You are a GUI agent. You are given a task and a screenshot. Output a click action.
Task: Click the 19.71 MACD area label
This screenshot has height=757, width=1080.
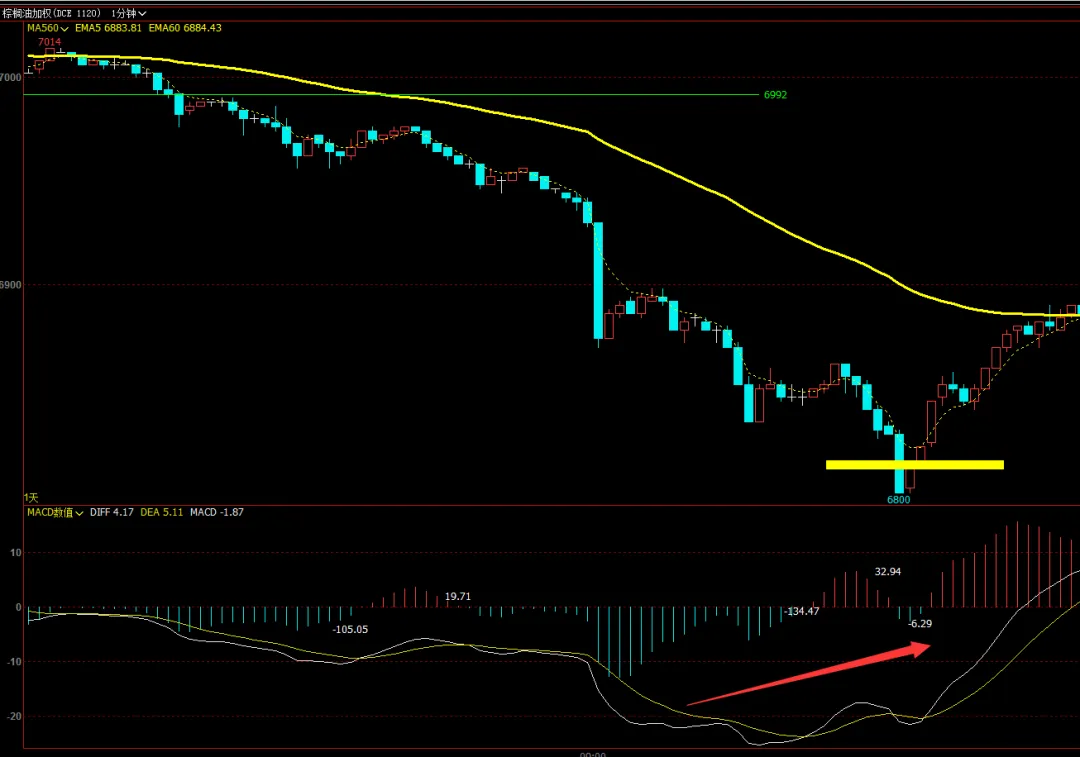coord(457,597)
